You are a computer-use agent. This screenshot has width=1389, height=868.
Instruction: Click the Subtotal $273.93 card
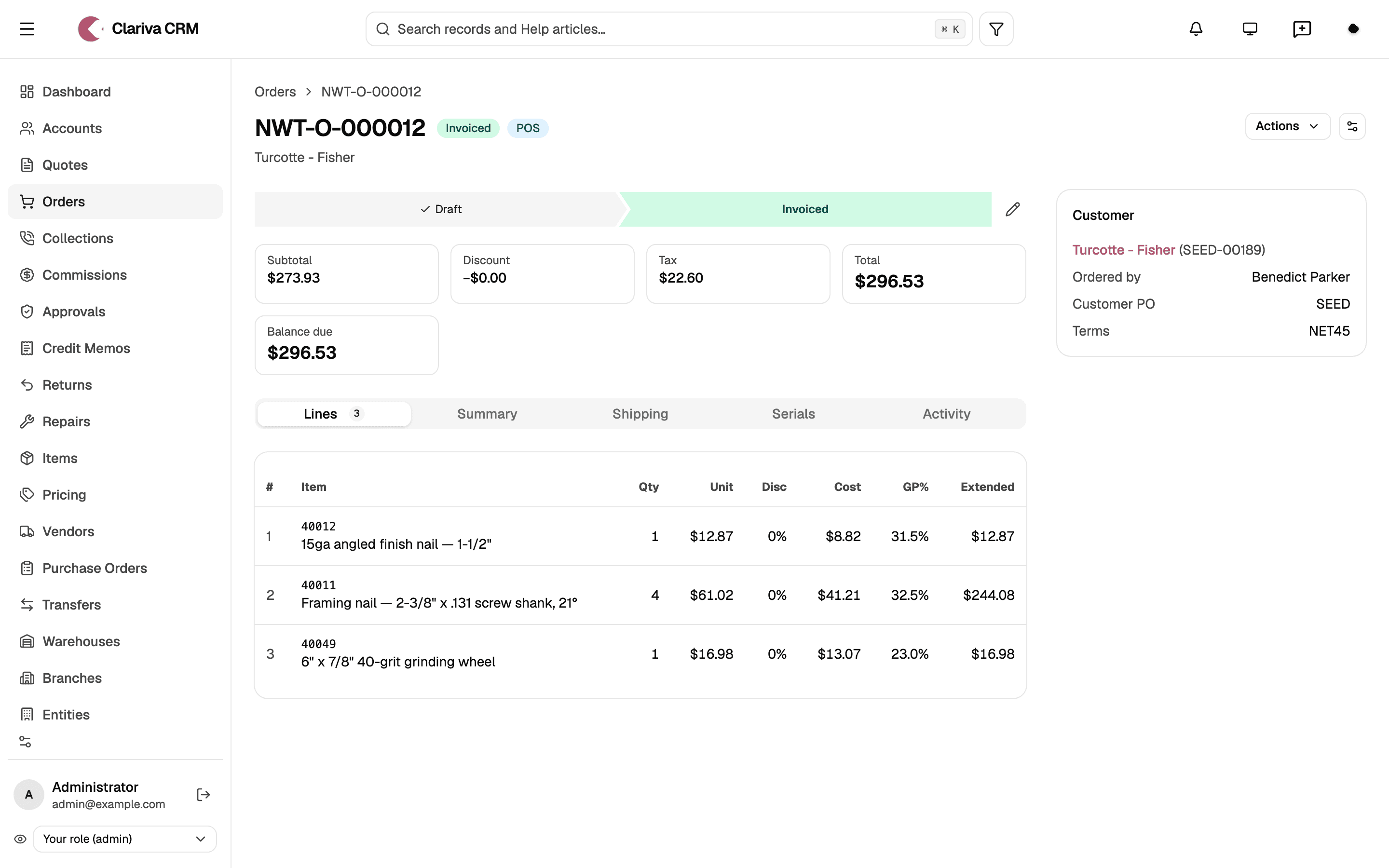346,274
